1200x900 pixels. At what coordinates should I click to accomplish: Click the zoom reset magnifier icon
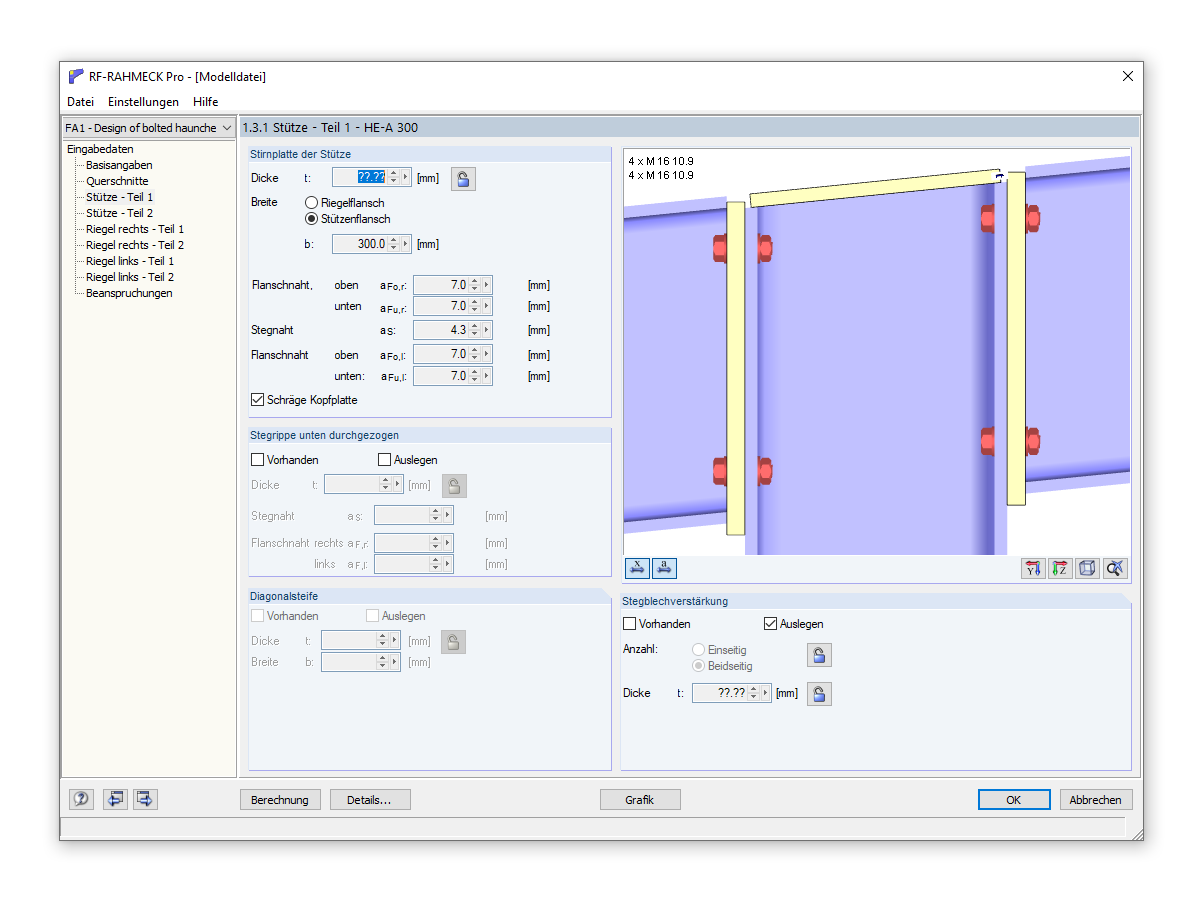[1116, 568]
